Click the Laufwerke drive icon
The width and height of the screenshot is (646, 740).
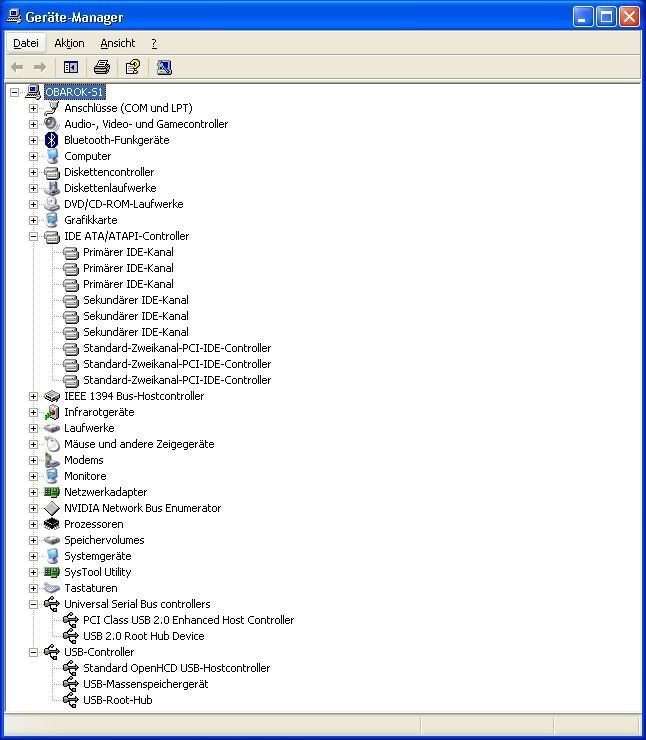[51, 428]
